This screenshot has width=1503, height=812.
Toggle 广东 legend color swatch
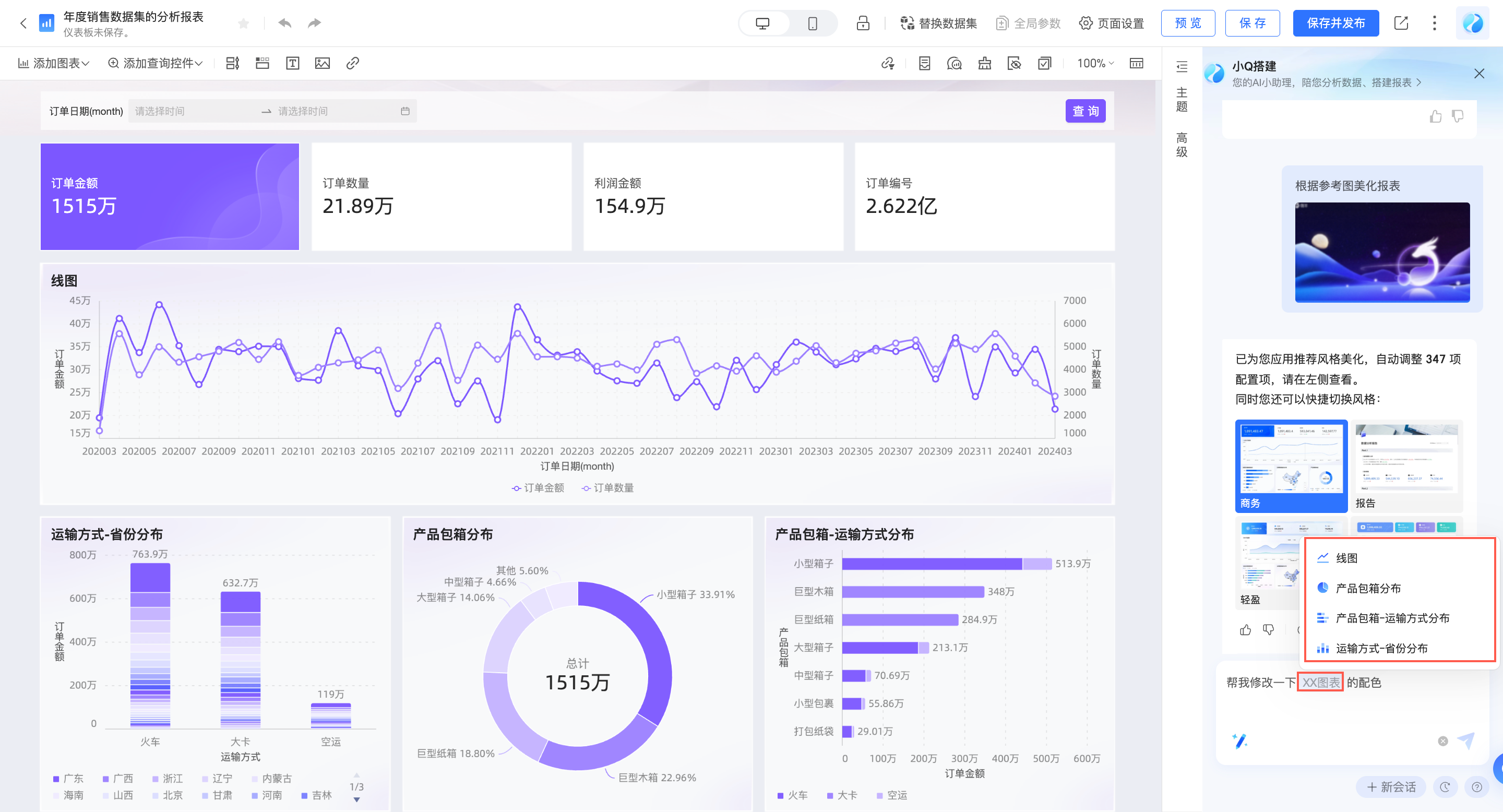(56, 779)
